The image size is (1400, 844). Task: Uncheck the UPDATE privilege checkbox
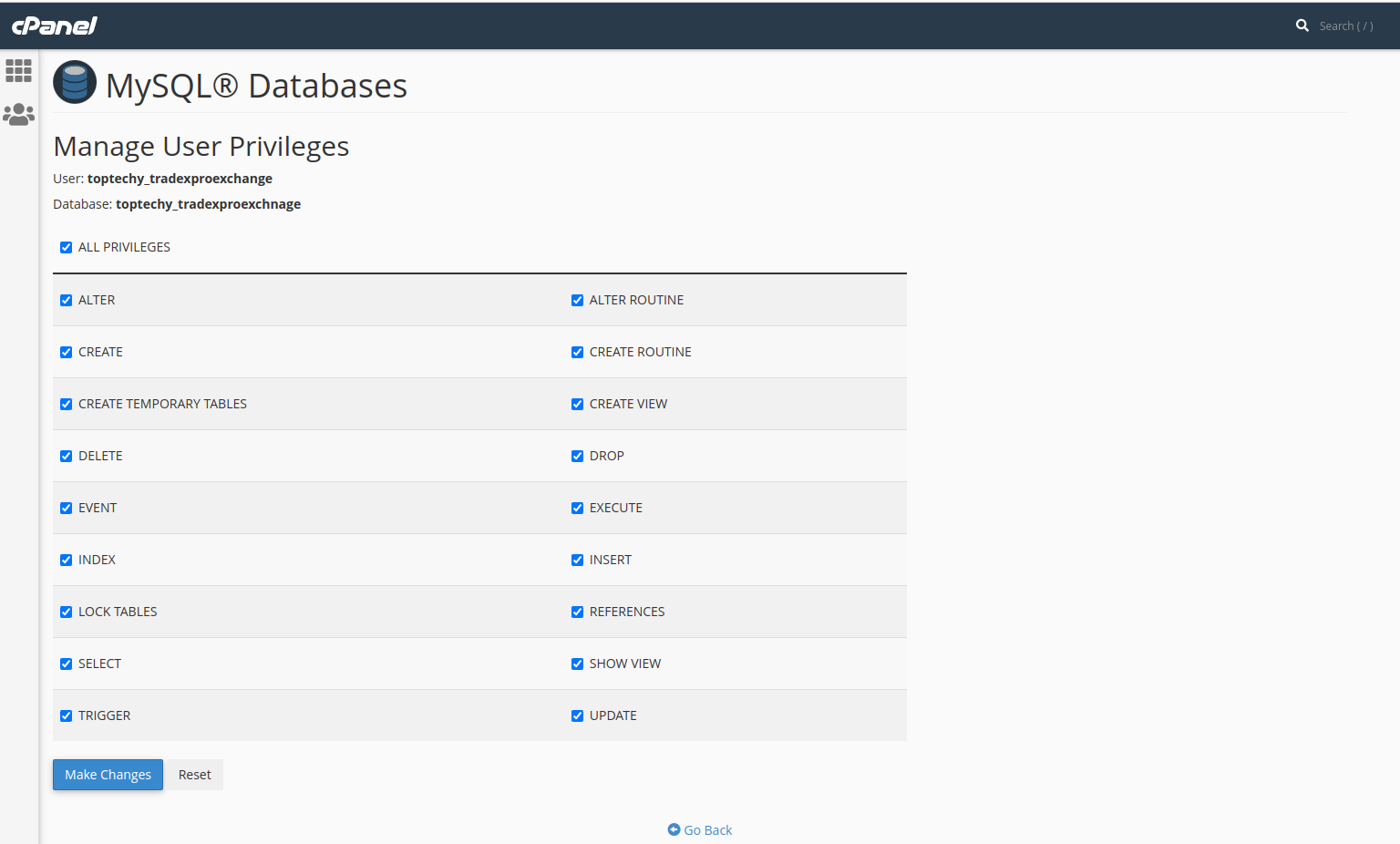(x=577, y=715)
